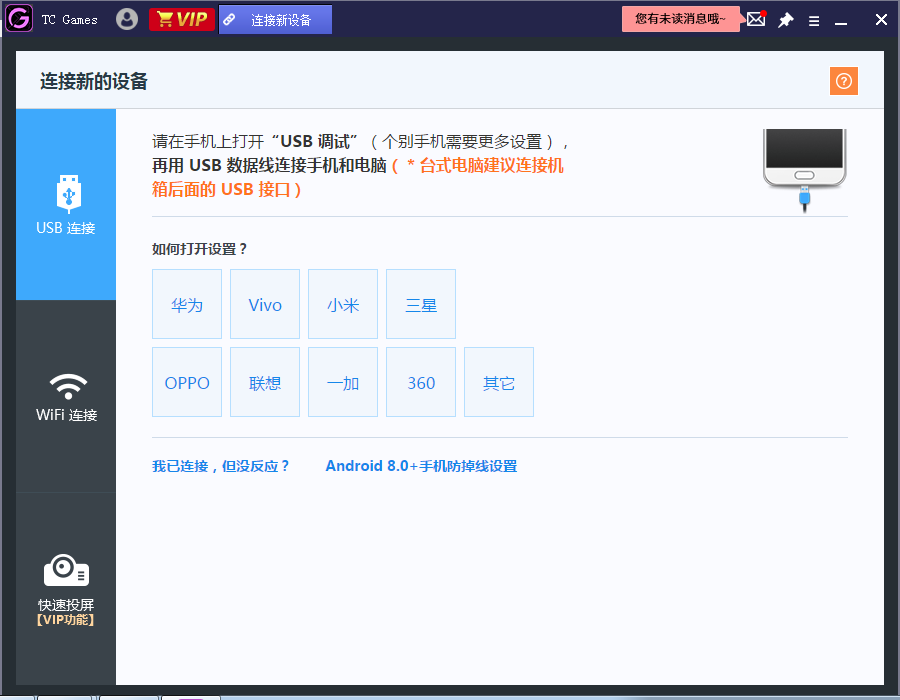
Task: Click the 连接新的设备 page title
Action: pyautogui.click(x=94, y=81)
